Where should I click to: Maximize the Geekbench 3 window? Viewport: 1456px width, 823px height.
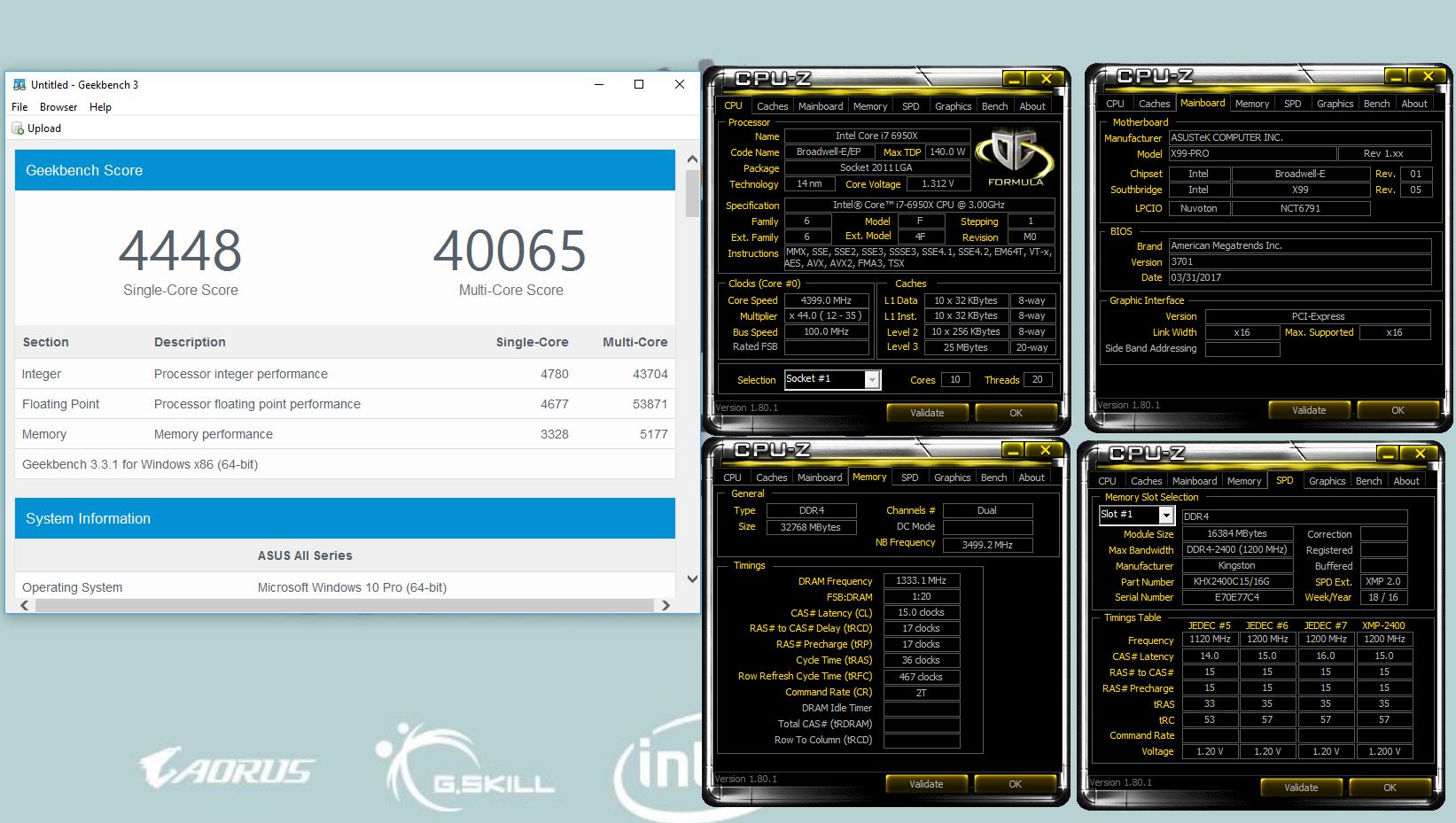(639, 84)
